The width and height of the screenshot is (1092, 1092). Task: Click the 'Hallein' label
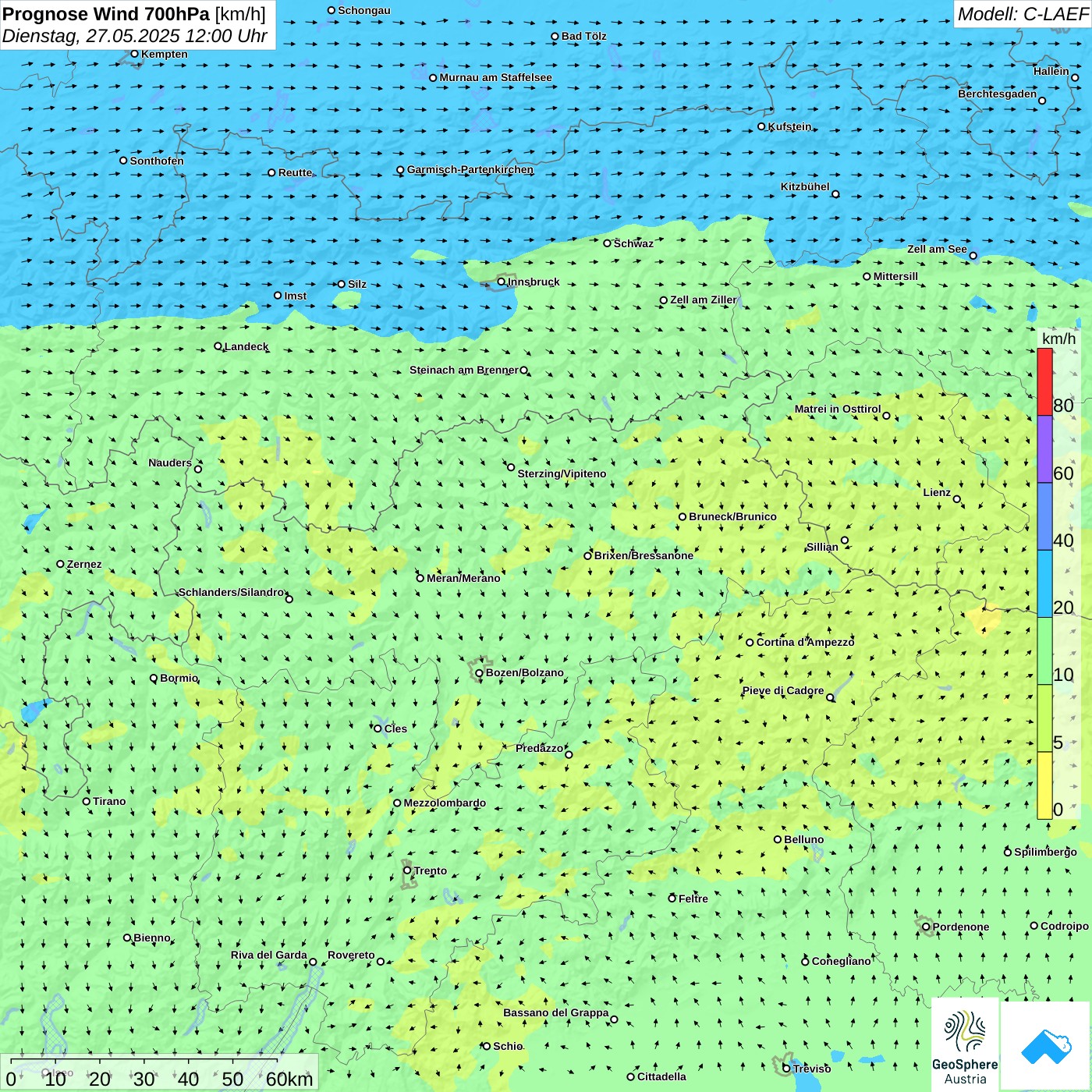click(x=1051, y=71)
